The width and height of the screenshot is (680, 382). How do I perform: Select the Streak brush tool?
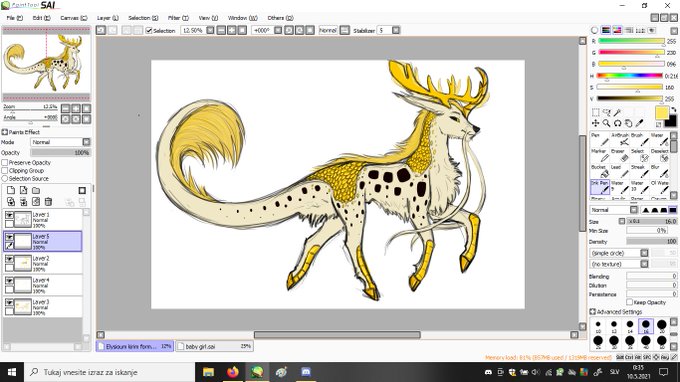[x=640, y=171]
